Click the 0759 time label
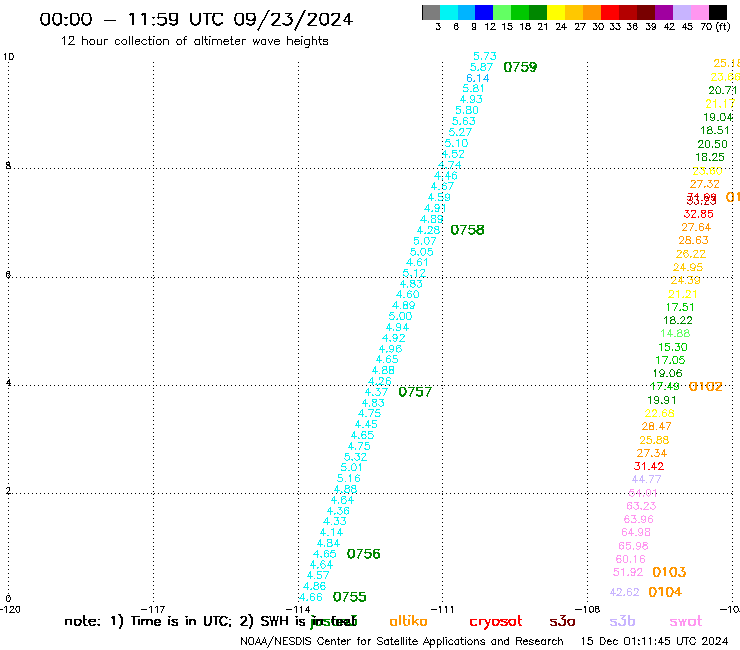Image resolution: width=740 pixels, height=650 pixels. (x=520, y=67)
